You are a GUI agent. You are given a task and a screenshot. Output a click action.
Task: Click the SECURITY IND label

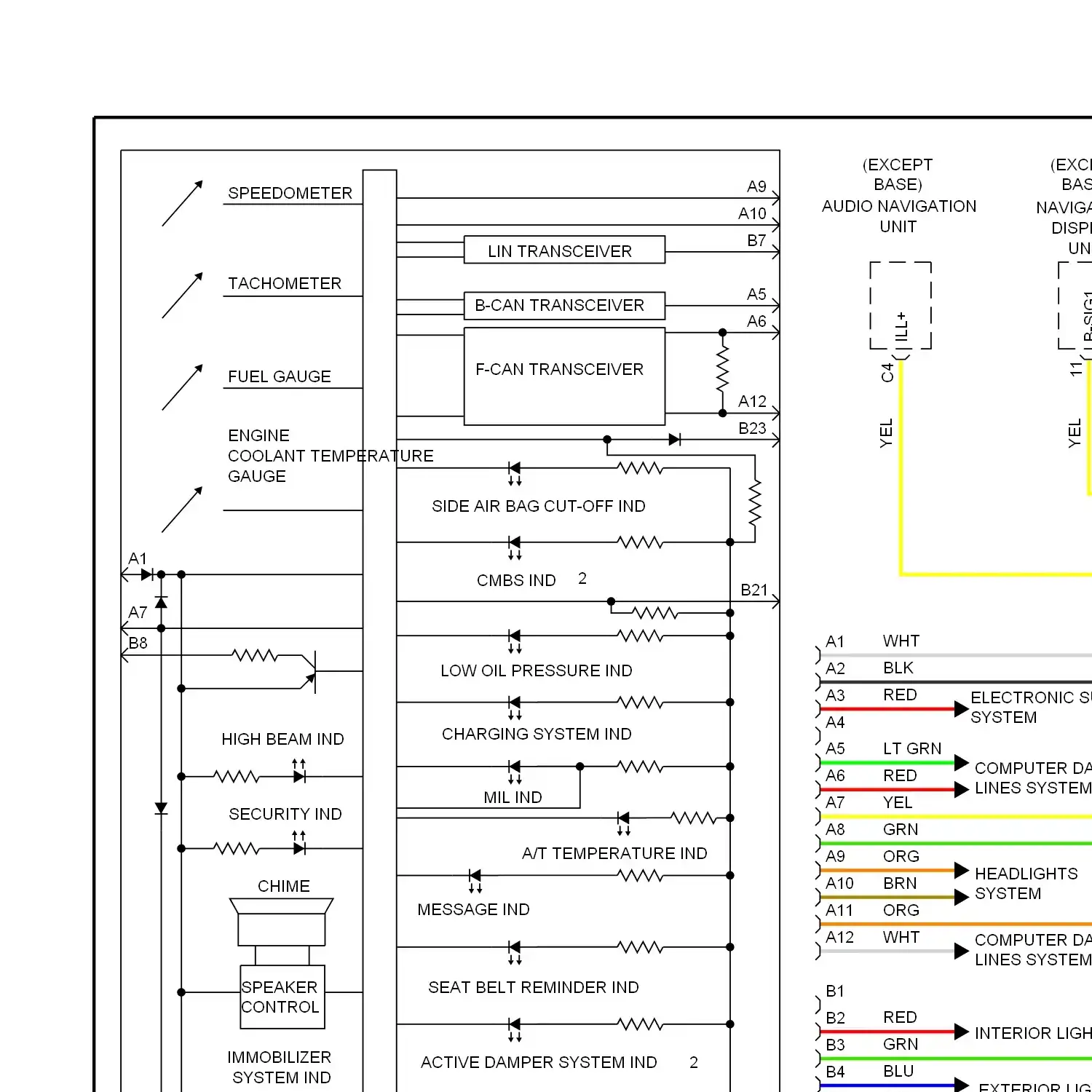point(285,814)
